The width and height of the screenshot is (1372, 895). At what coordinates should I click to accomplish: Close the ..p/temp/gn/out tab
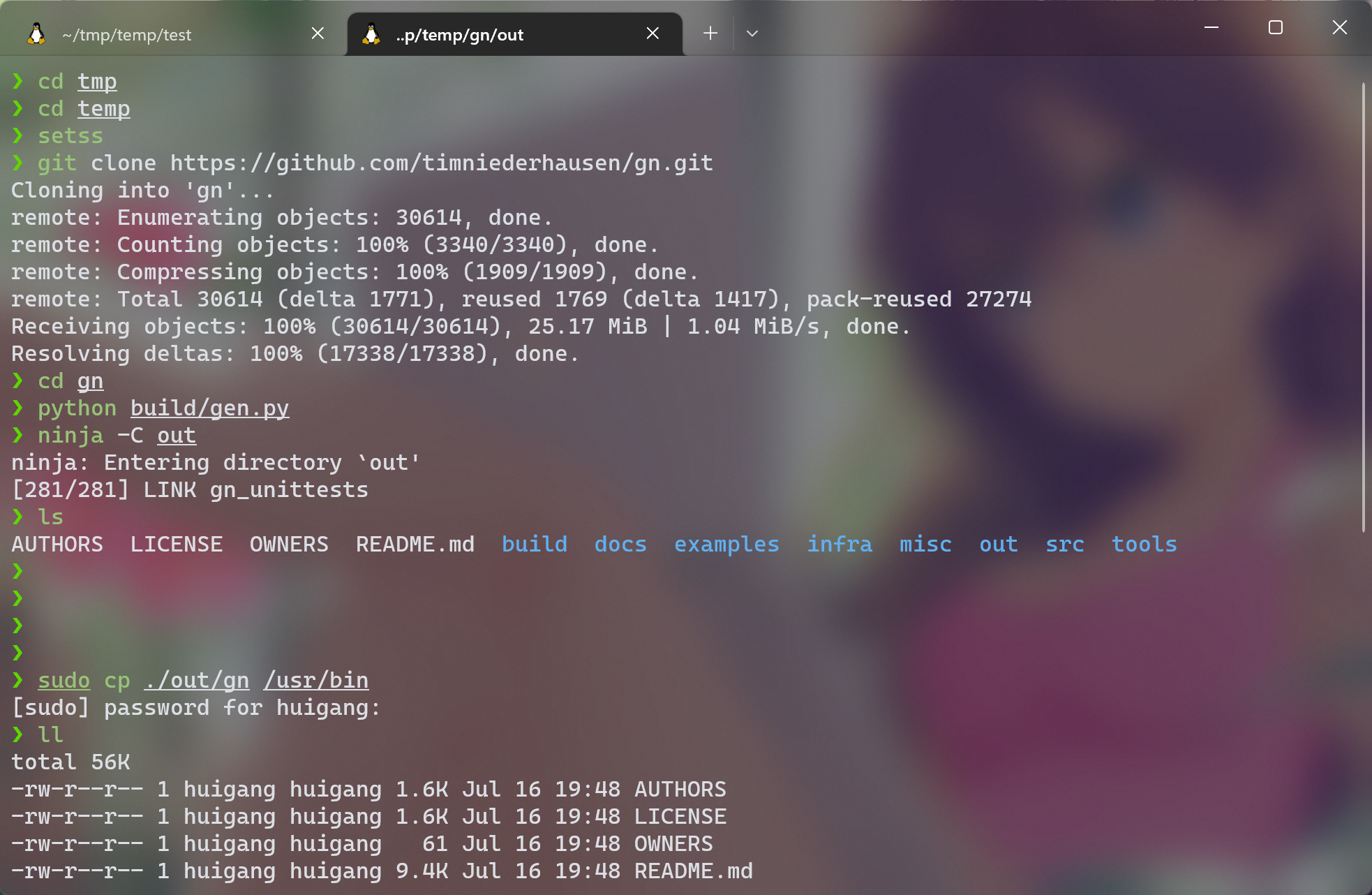653,34
